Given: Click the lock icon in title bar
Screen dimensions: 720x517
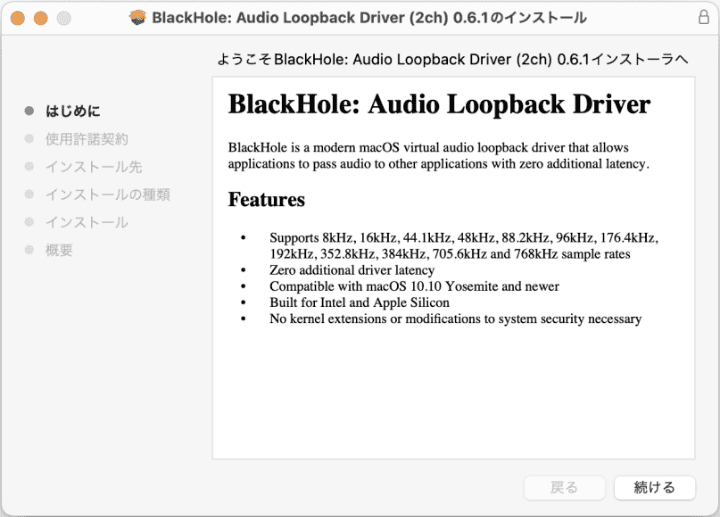Looking at the screenshot, I should 703,17.
